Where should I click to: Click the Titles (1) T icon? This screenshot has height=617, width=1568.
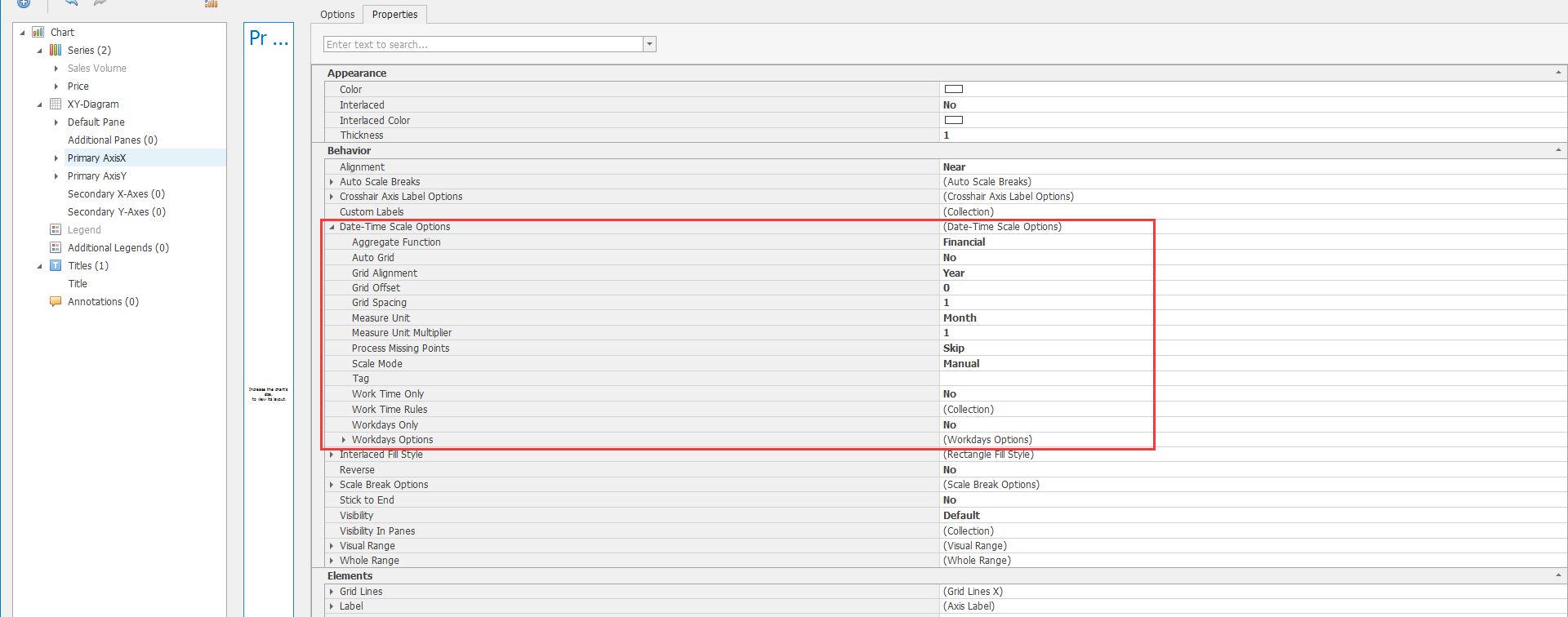[56, 266]
